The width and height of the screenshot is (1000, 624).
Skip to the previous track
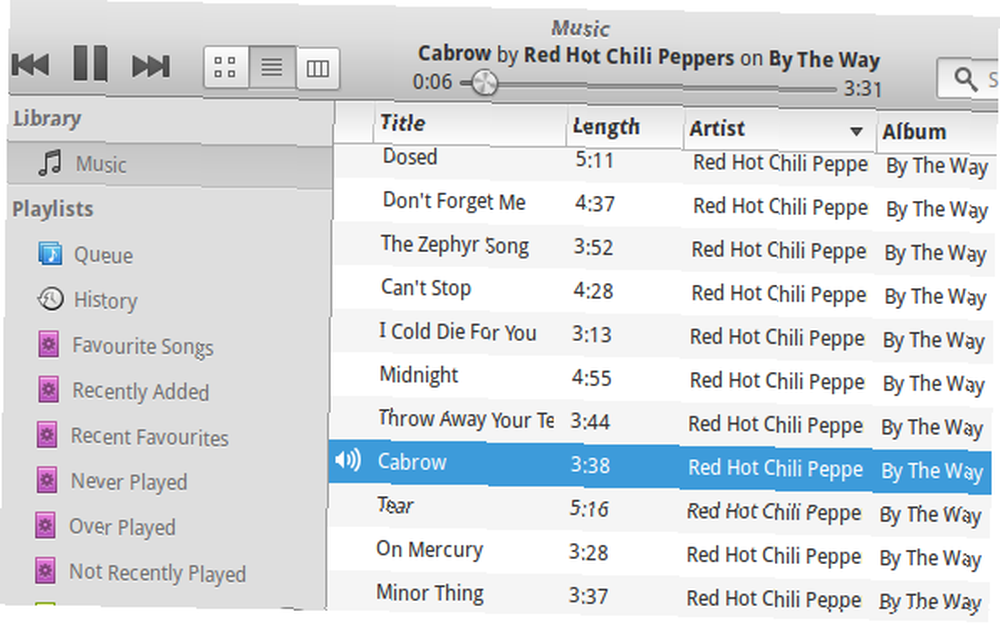(x=31, y=64)
